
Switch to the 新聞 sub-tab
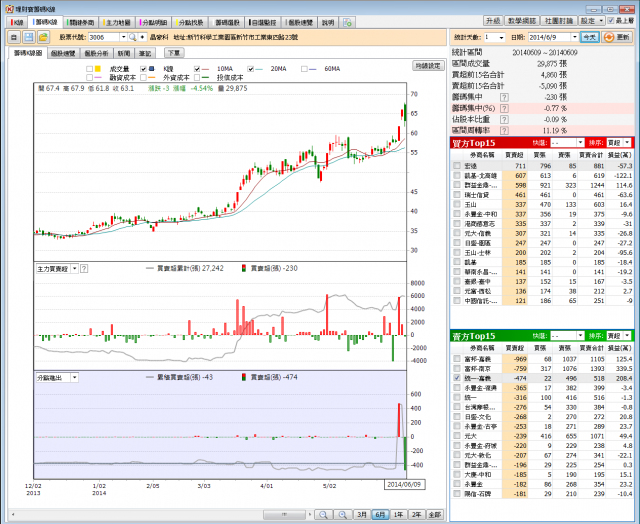click(124, 53)
